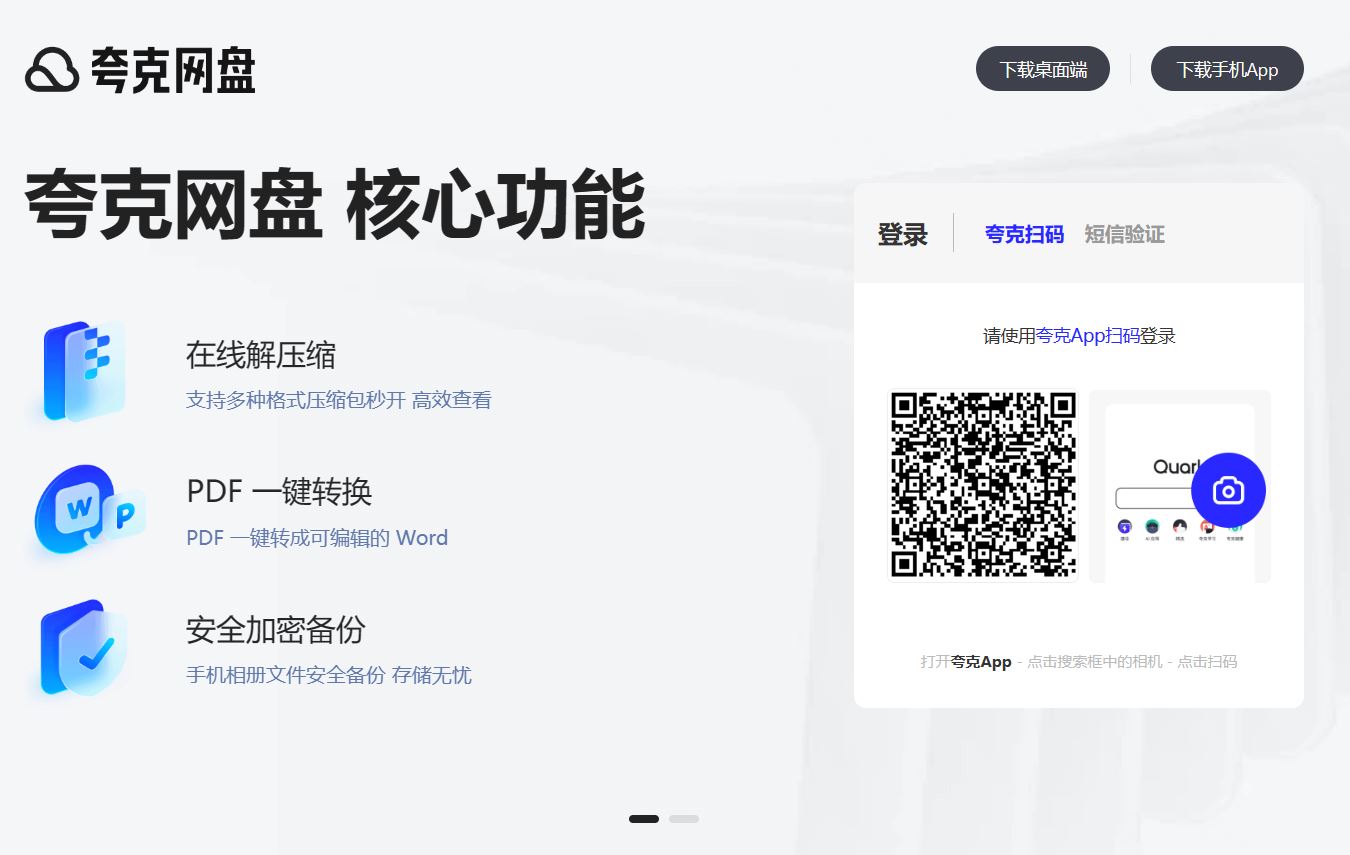Click the PDF 一键转换 Word icon

point(80,510)
